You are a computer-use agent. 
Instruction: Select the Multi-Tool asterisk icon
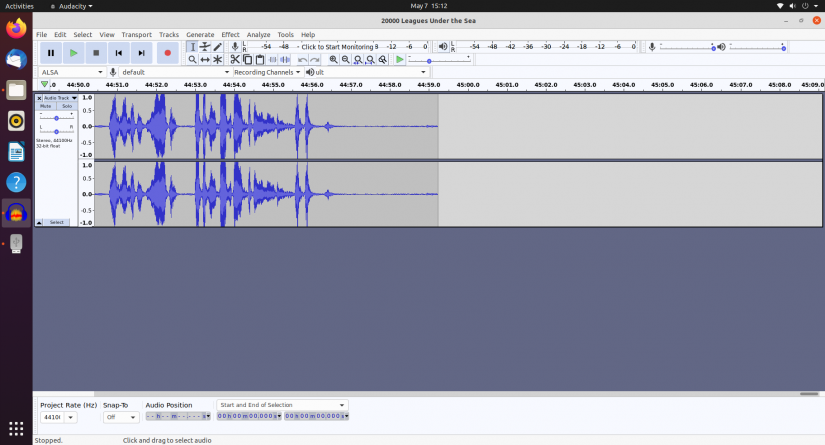coord(218,60)
